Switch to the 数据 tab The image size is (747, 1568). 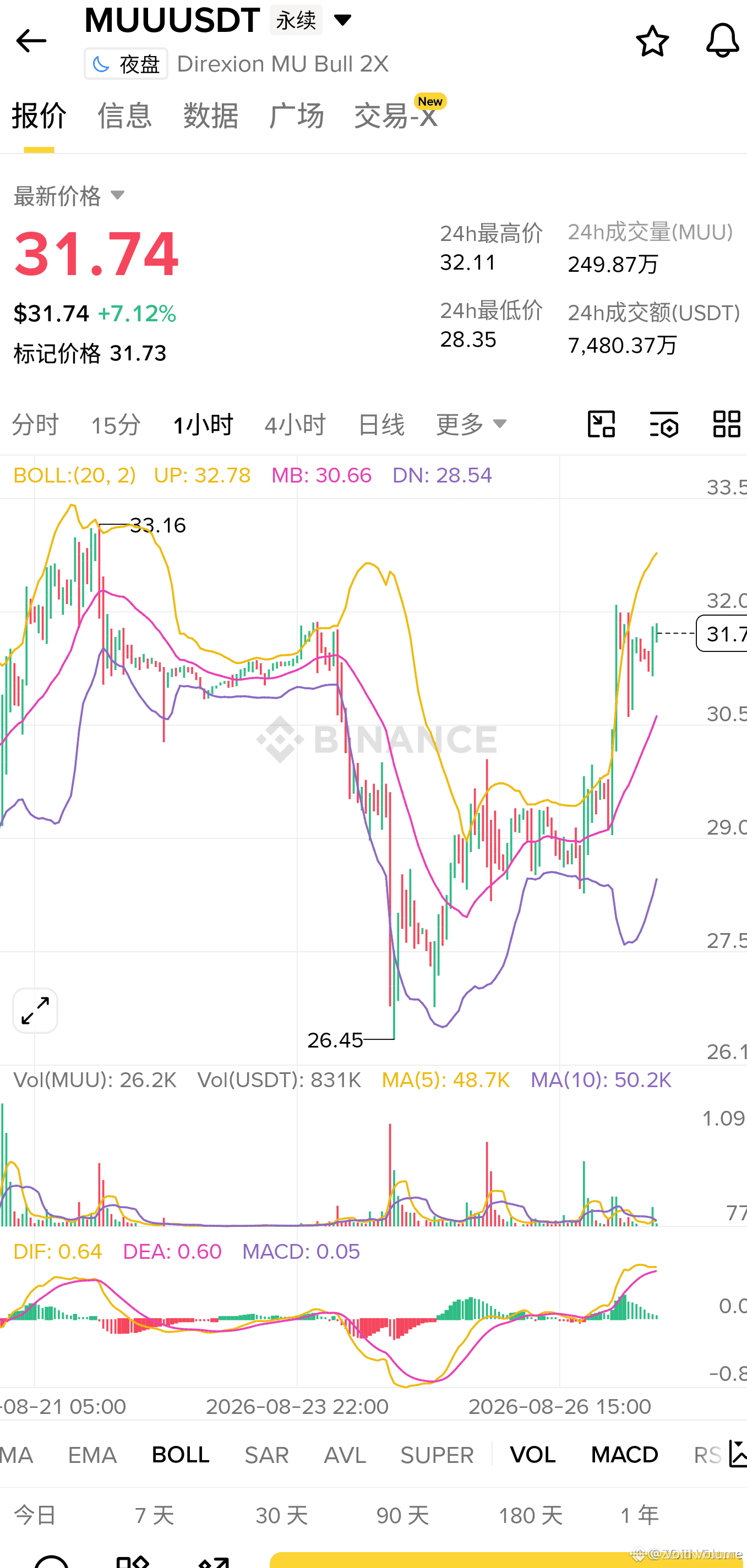211,116
